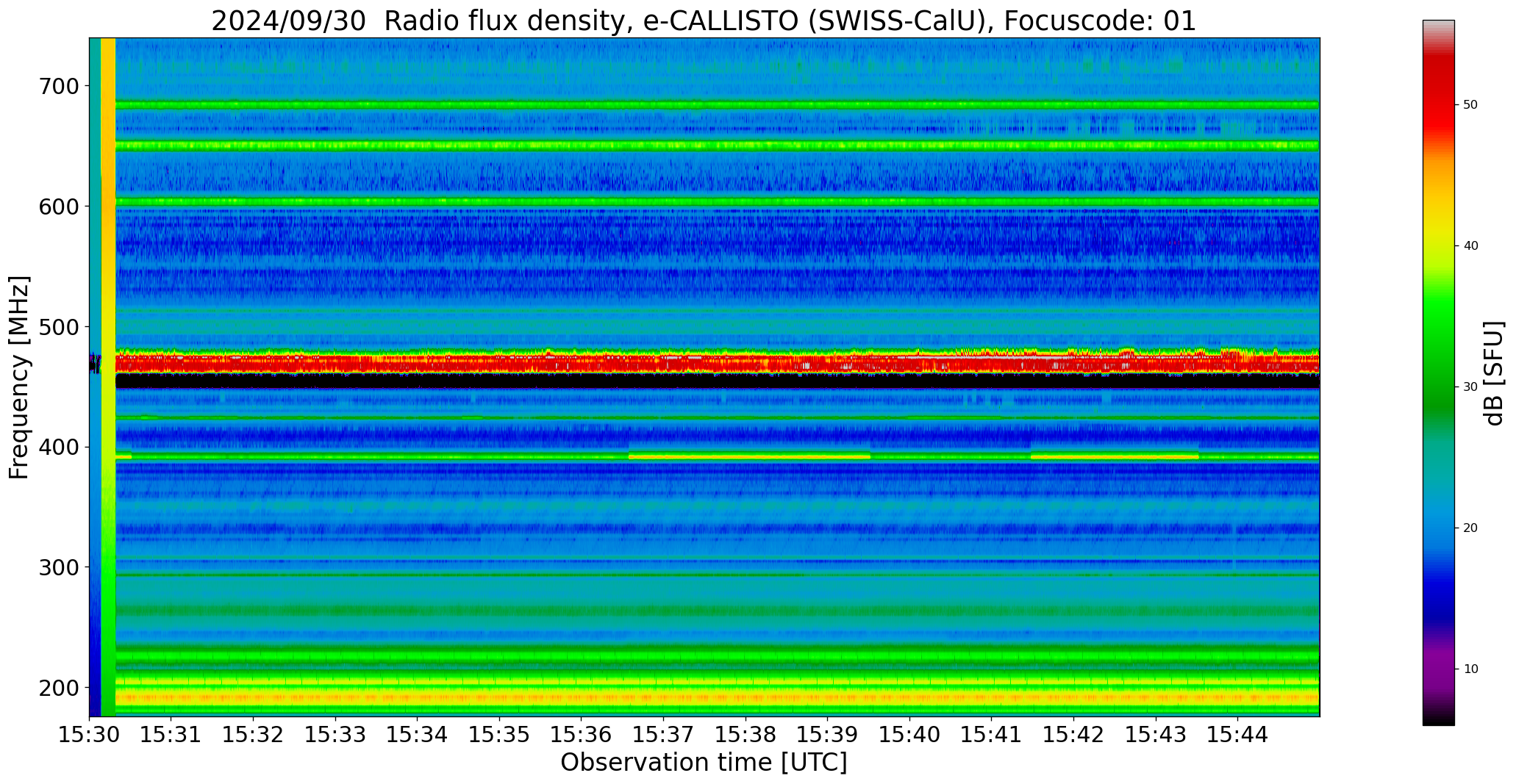Click the 15:34 time tick label

click(418, 734)
